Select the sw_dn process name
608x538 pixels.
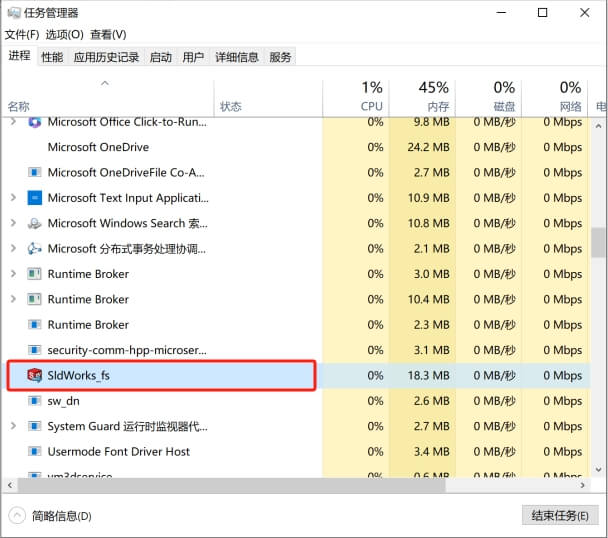click(63, 401)
